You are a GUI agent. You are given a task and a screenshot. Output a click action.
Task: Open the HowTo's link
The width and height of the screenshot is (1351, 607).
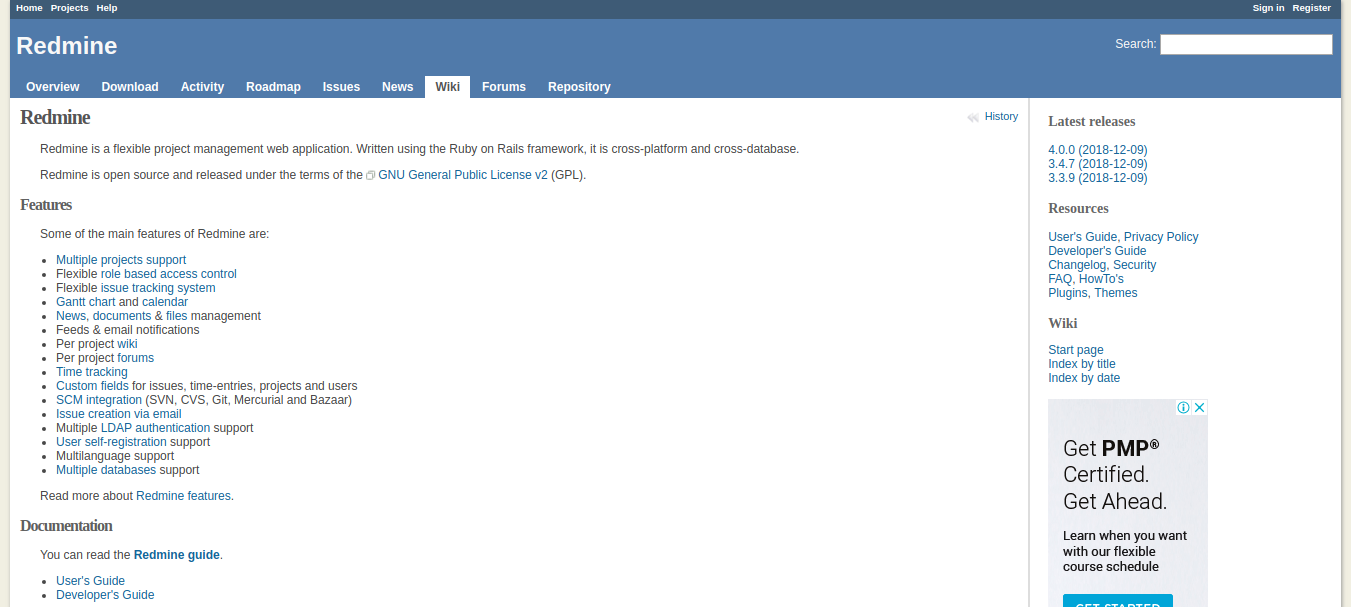(1101, 279)
